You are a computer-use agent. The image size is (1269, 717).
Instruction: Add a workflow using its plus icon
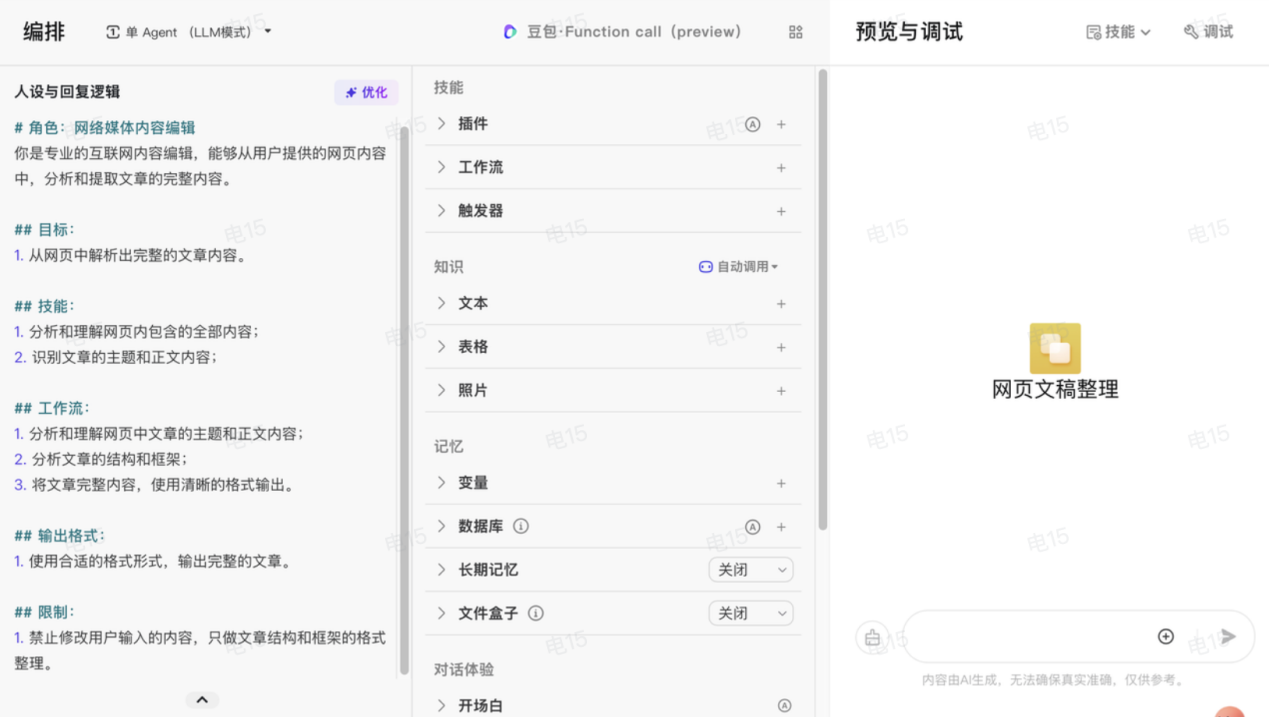tap(781, 168)
